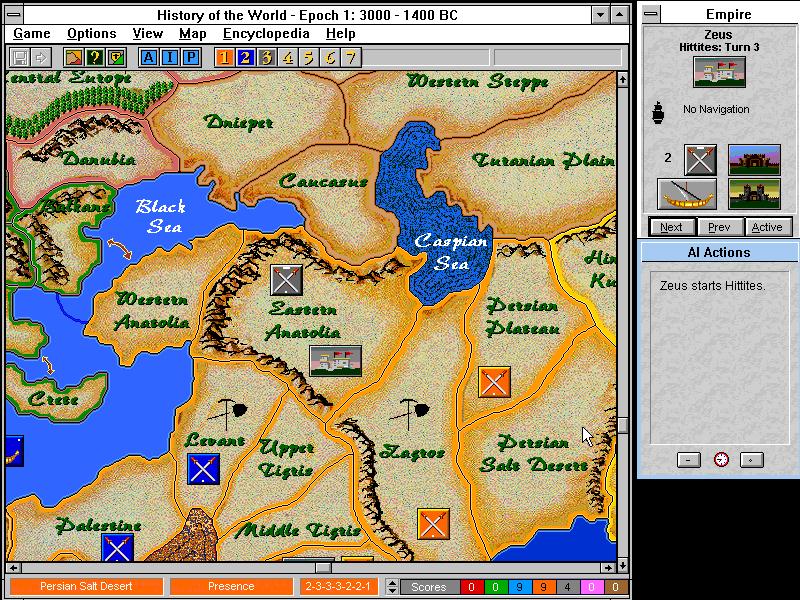
Task: Click the pink score swatch showing 0
Action: click(591, 587)
